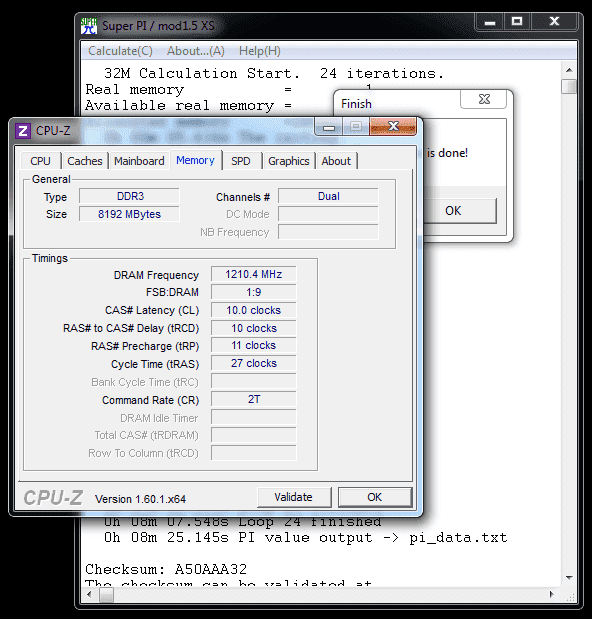Click the Version 1.60.1.x64 text in CPU-Z
Screen dimensions: 592x619
(140, 499)
